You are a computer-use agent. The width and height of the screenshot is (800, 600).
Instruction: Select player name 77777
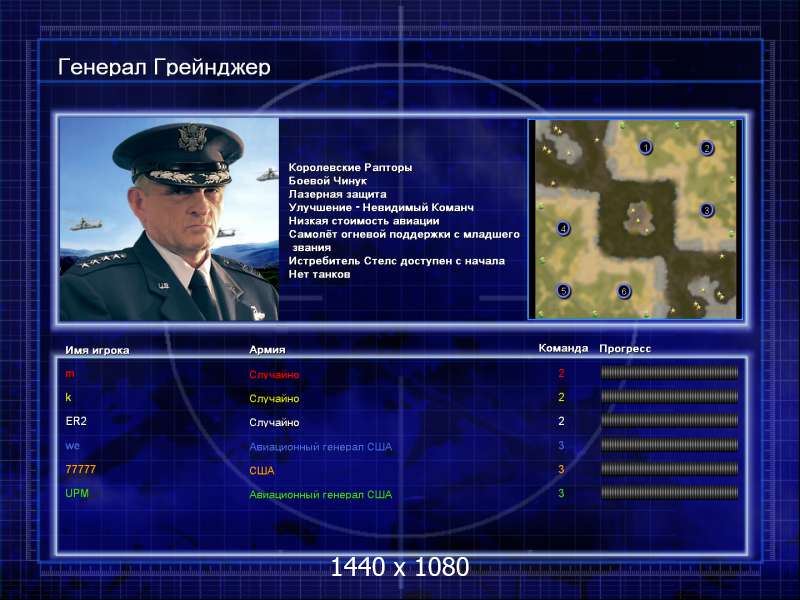(81, 469)
